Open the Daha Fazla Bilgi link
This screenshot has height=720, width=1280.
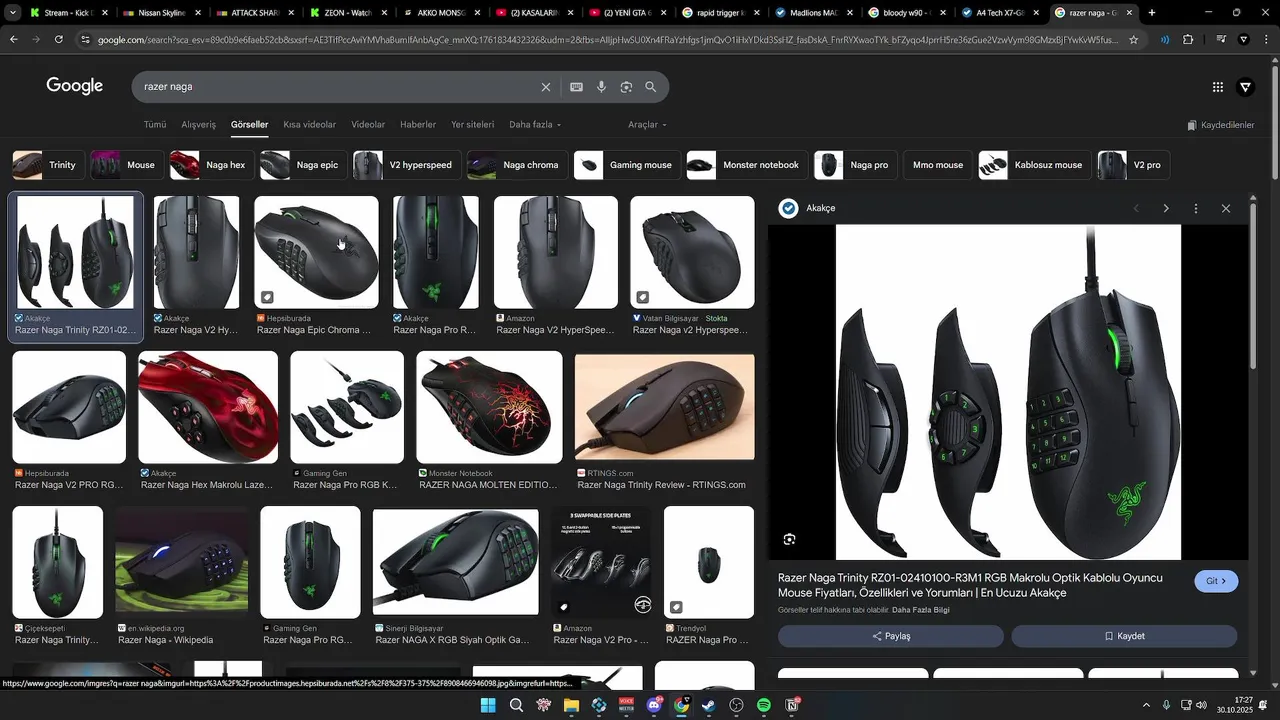921,610
